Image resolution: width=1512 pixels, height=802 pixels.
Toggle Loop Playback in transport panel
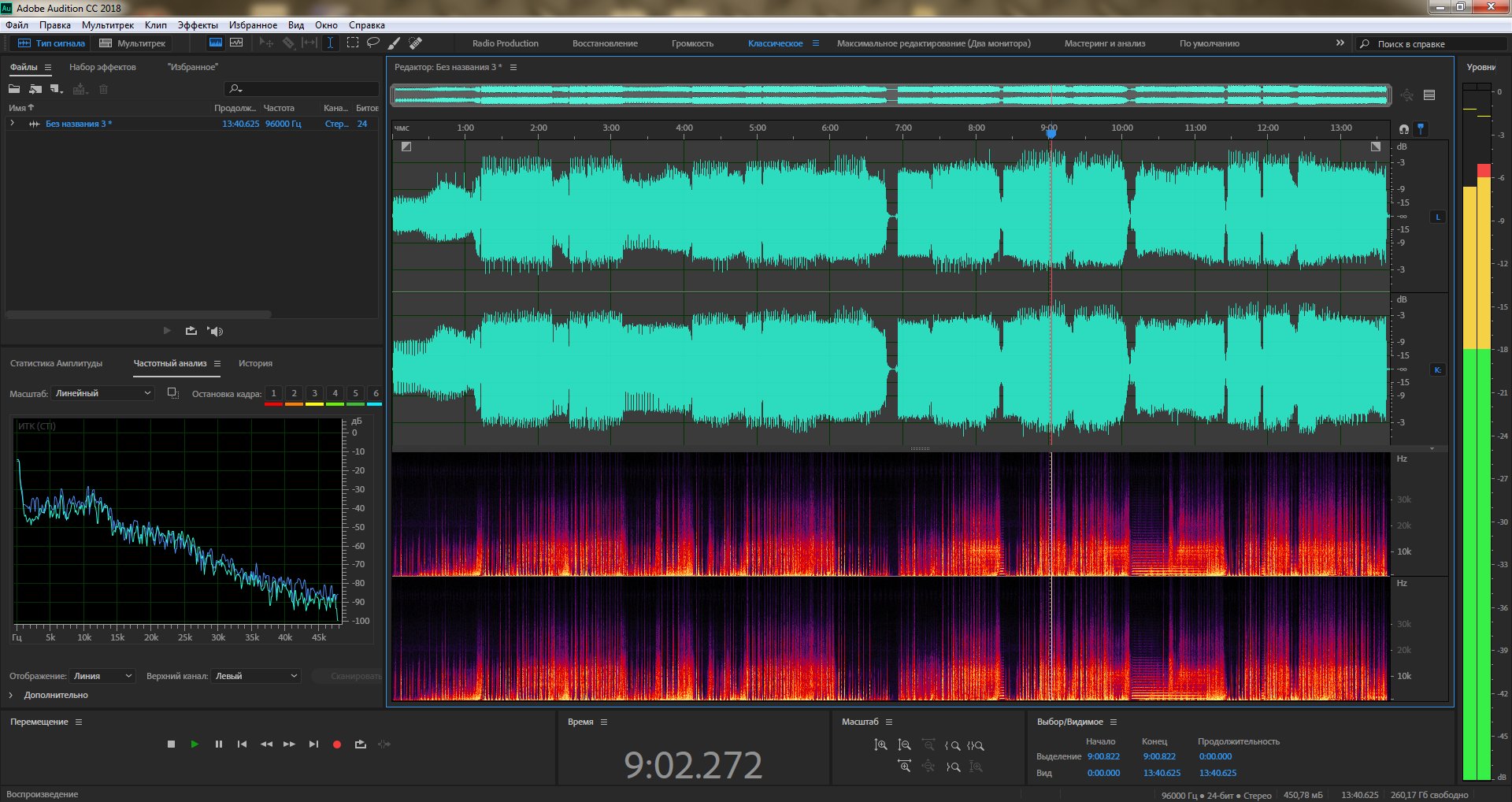[x=361, y=744]
